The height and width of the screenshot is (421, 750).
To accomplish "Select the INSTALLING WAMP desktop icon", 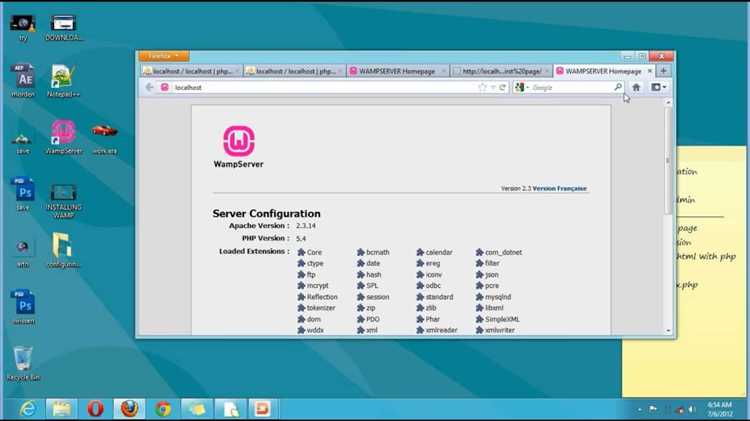I will coord(64,201).
